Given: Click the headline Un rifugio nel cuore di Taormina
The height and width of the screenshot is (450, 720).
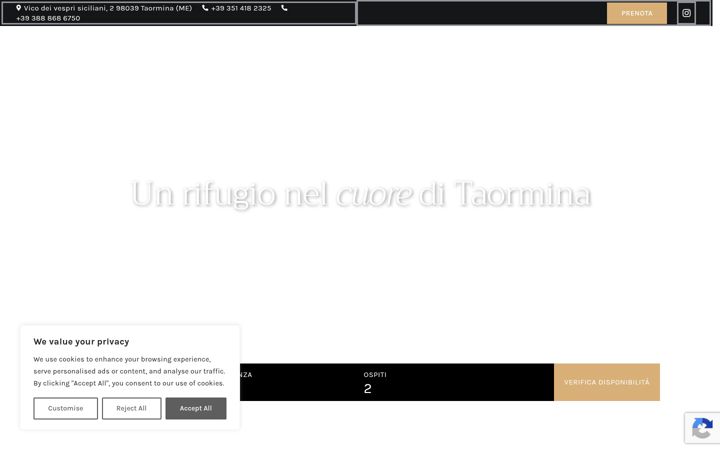Looking at the screenshot, I should (x=361, y=194).
